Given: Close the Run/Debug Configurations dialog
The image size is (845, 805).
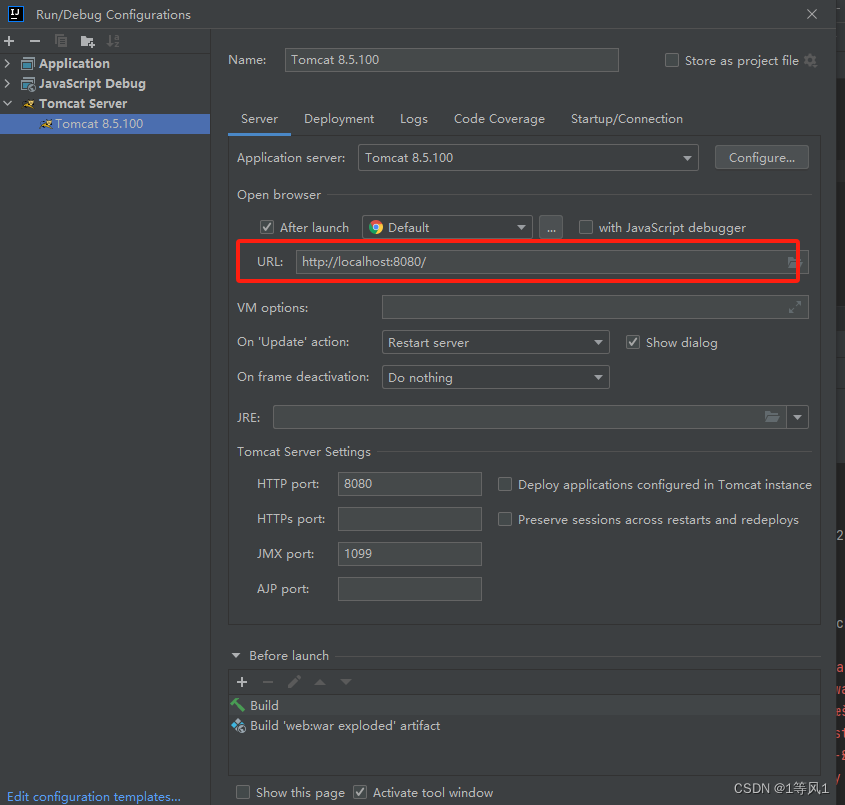Looking at the screenshot, I should pos(812,14).
